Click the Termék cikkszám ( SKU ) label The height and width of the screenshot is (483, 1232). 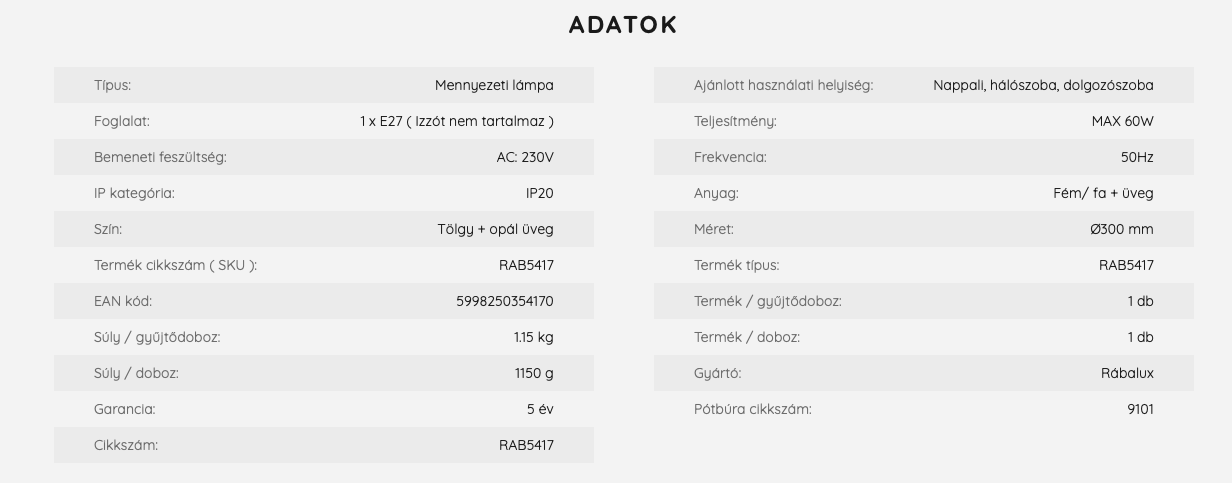coord(175,265)
